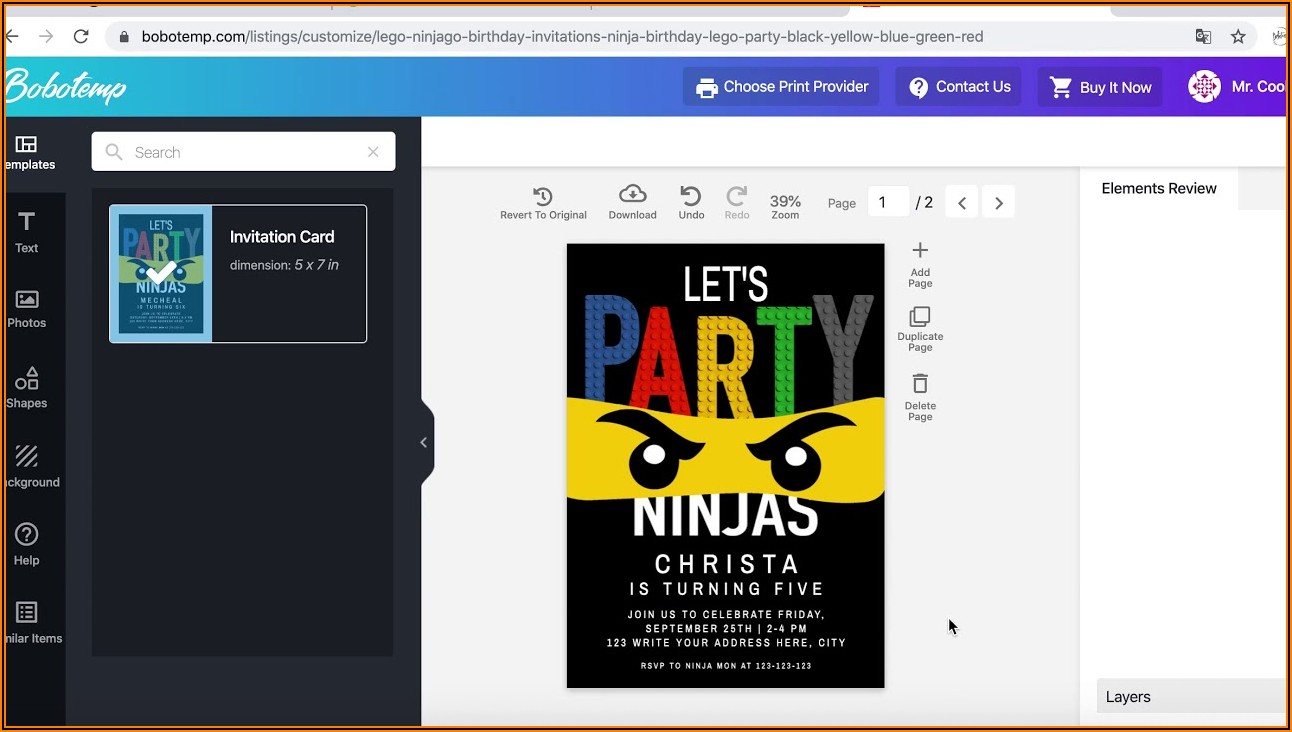This screenshot has width=1292, height=732.
Task: Expand the Layers section
Action: pos(1190,697)
